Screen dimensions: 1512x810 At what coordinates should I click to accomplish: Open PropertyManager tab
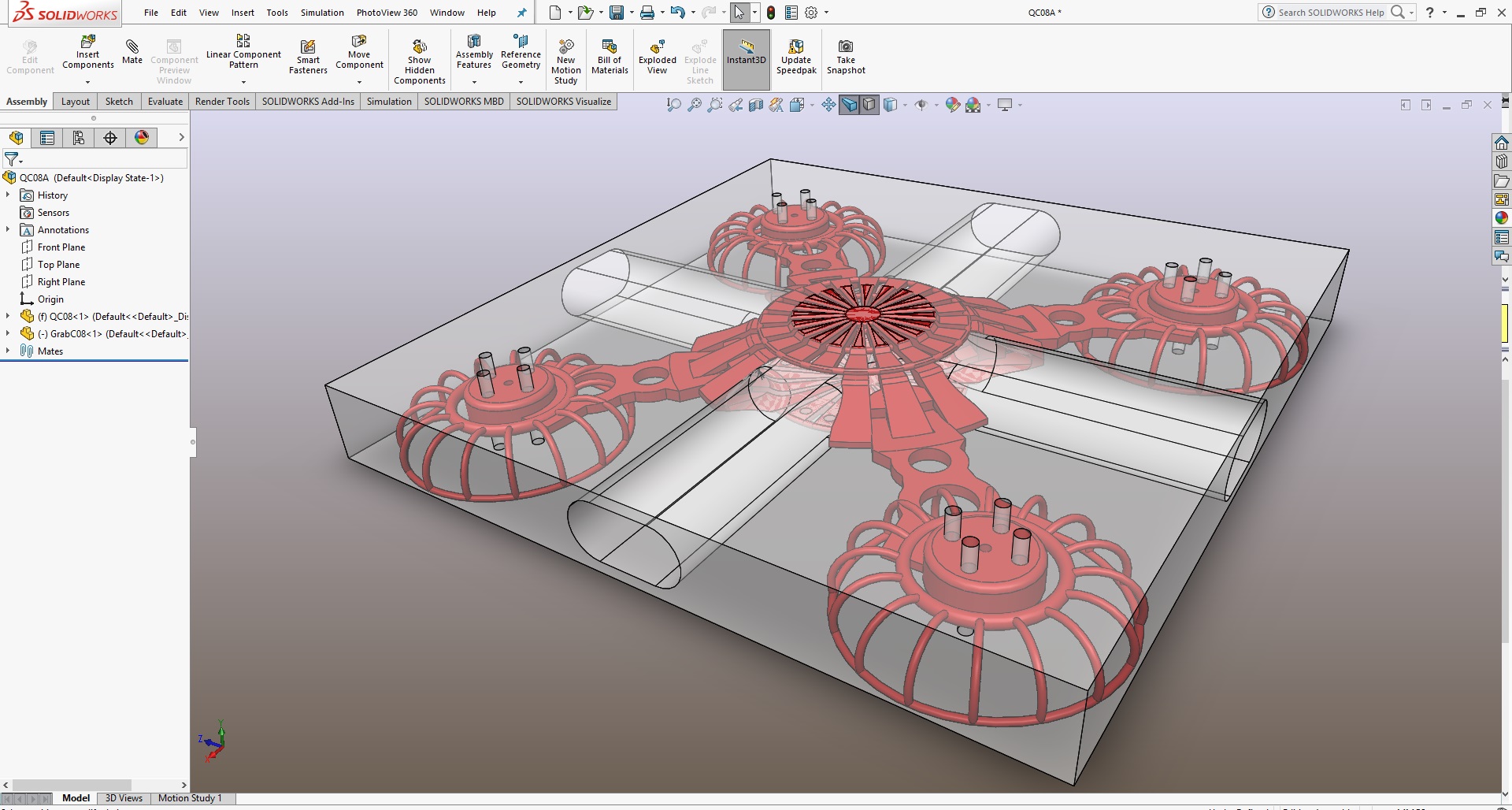(47, 138)
